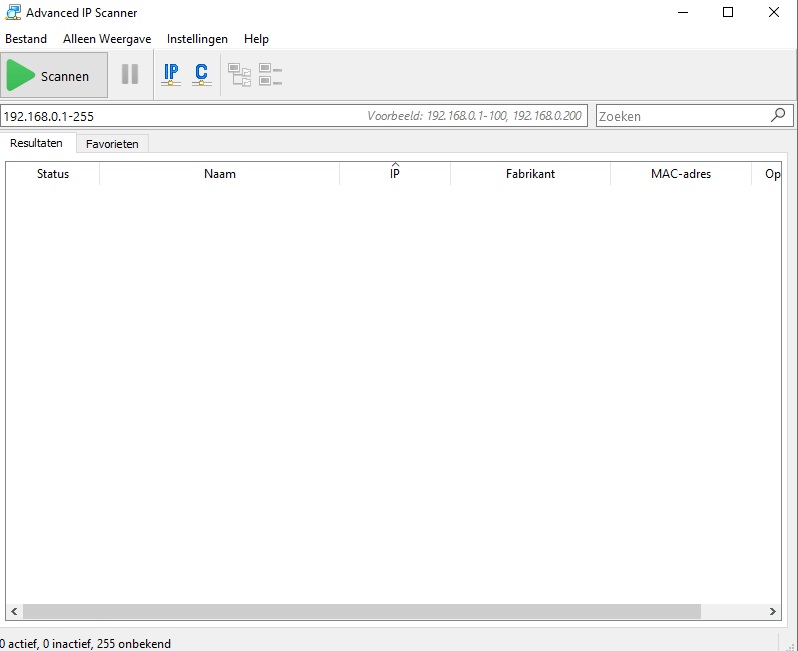The height and width of the screenshot is (651, 798).
Task: Click the collapse all list icon
Action: pos(270,75)
